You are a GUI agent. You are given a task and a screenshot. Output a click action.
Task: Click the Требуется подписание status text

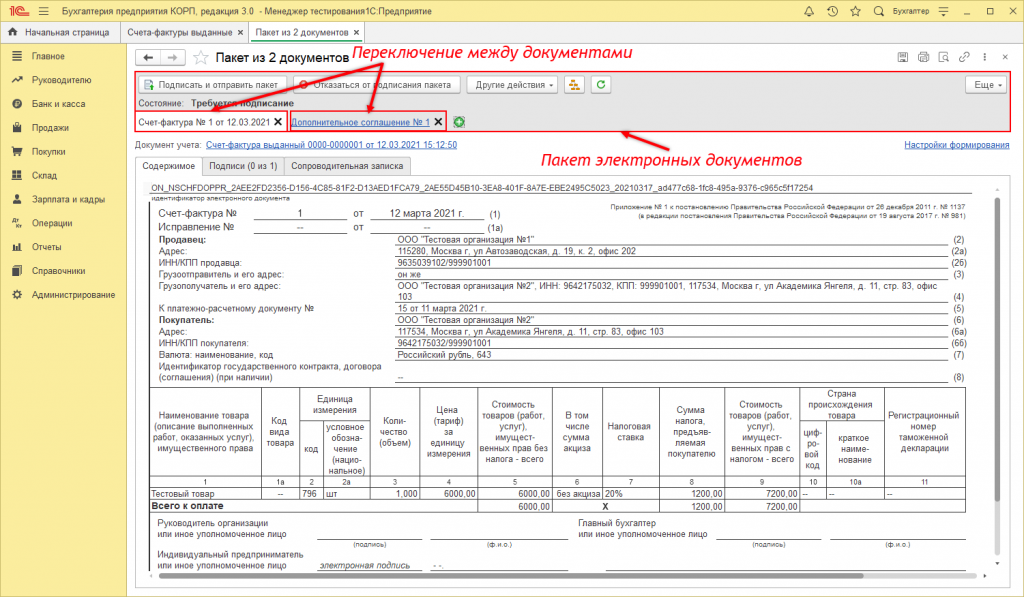point(242,103)
